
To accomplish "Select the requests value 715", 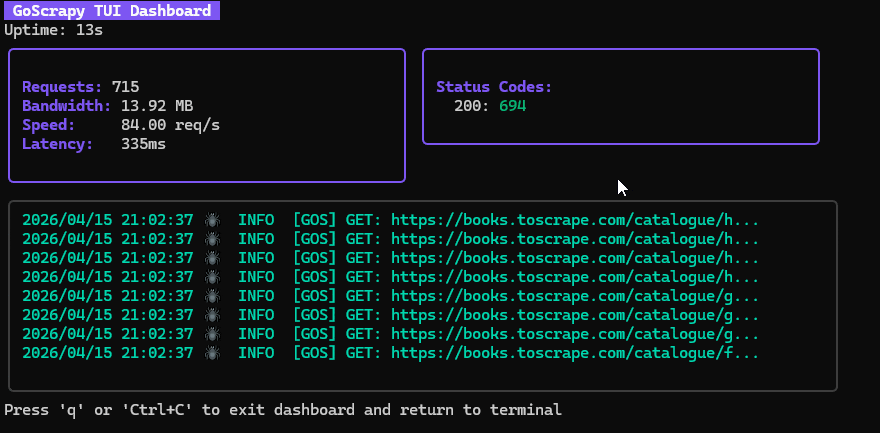I will pyautogui.click(x=125, y=87).
